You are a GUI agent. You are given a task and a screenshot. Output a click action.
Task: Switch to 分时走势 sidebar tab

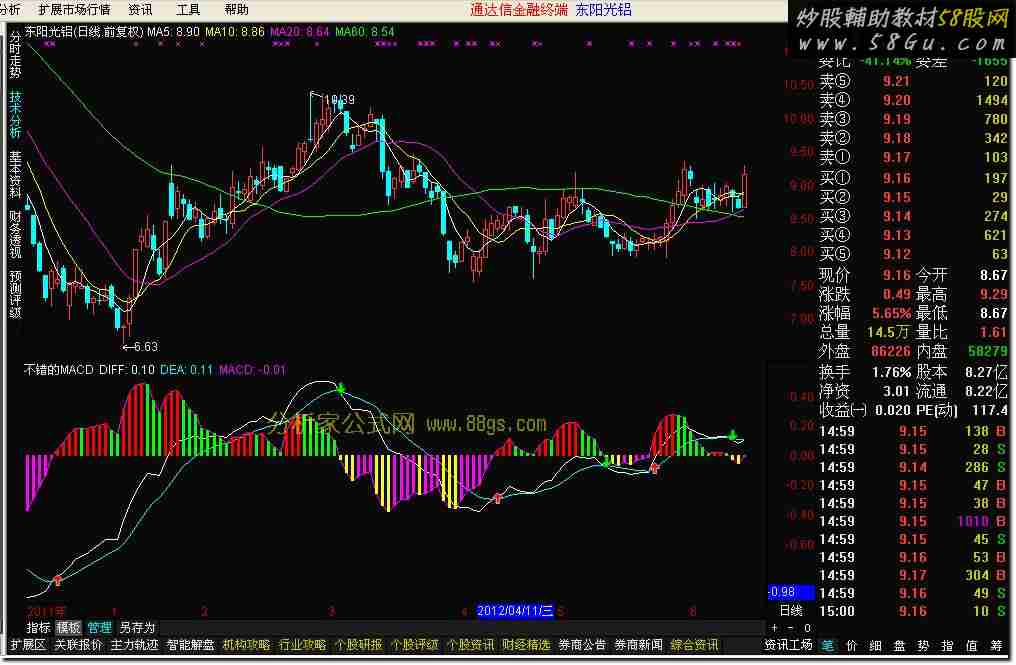[x=15, y=56]
